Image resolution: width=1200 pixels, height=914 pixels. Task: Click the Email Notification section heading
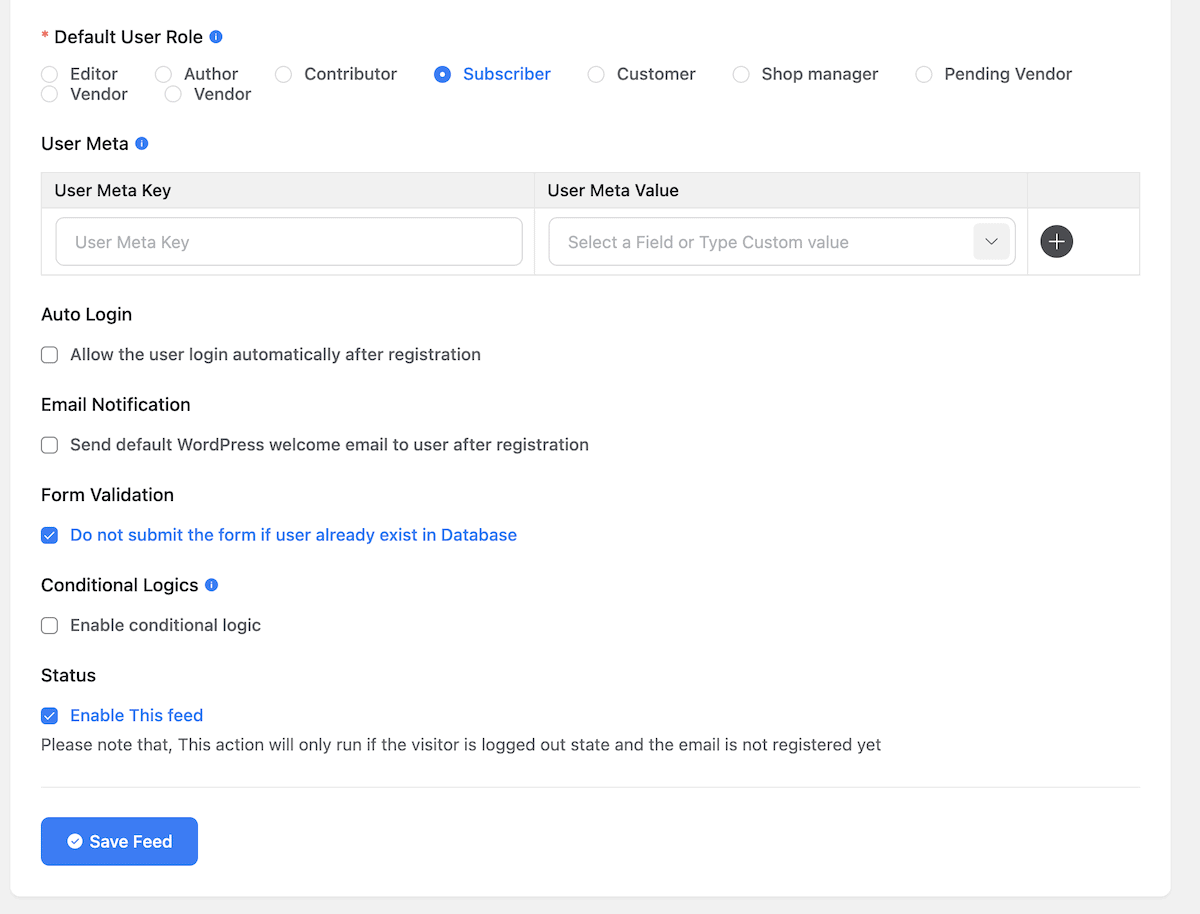116,404
